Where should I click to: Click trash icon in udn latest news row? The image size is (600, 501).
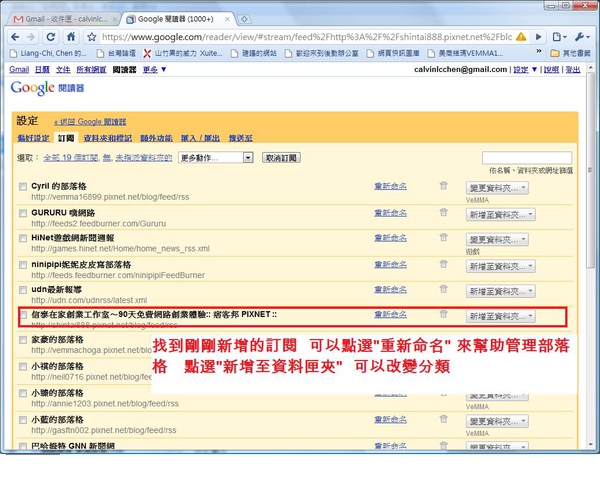click(444, 290)
